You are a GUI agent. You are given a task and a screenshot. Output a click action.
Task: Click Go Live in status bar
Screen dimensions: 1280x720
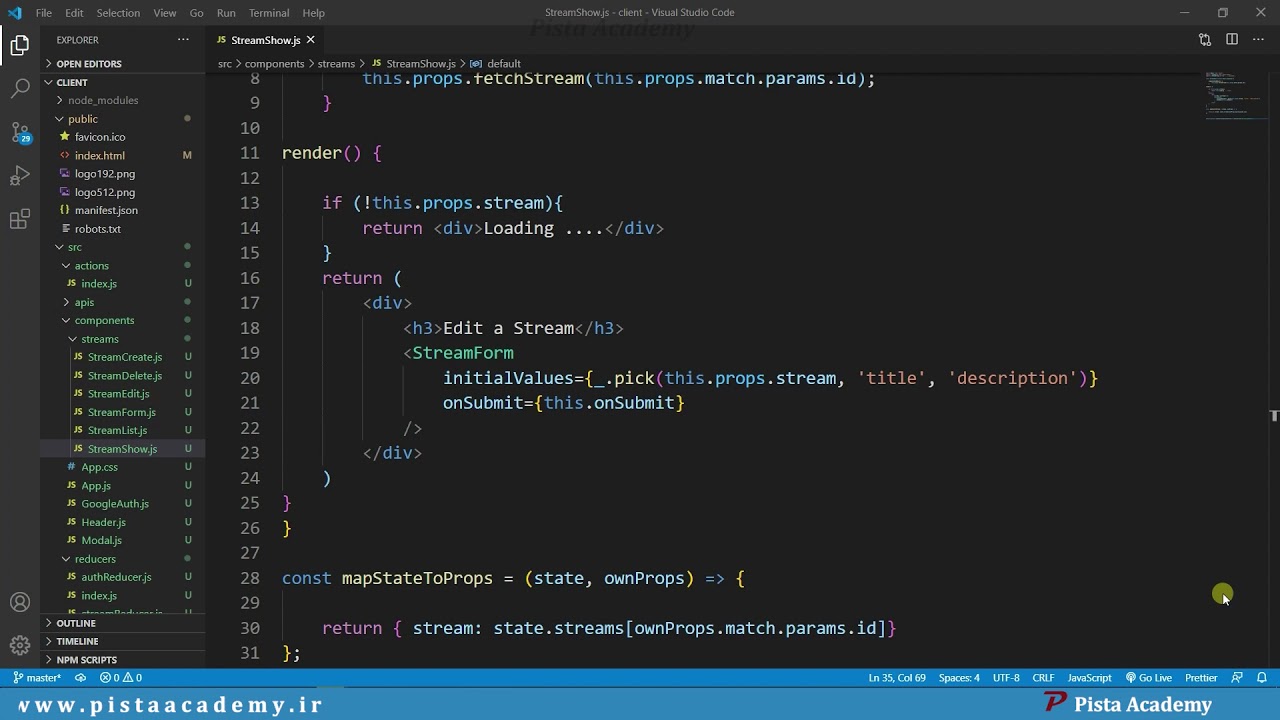[1149, 678]
